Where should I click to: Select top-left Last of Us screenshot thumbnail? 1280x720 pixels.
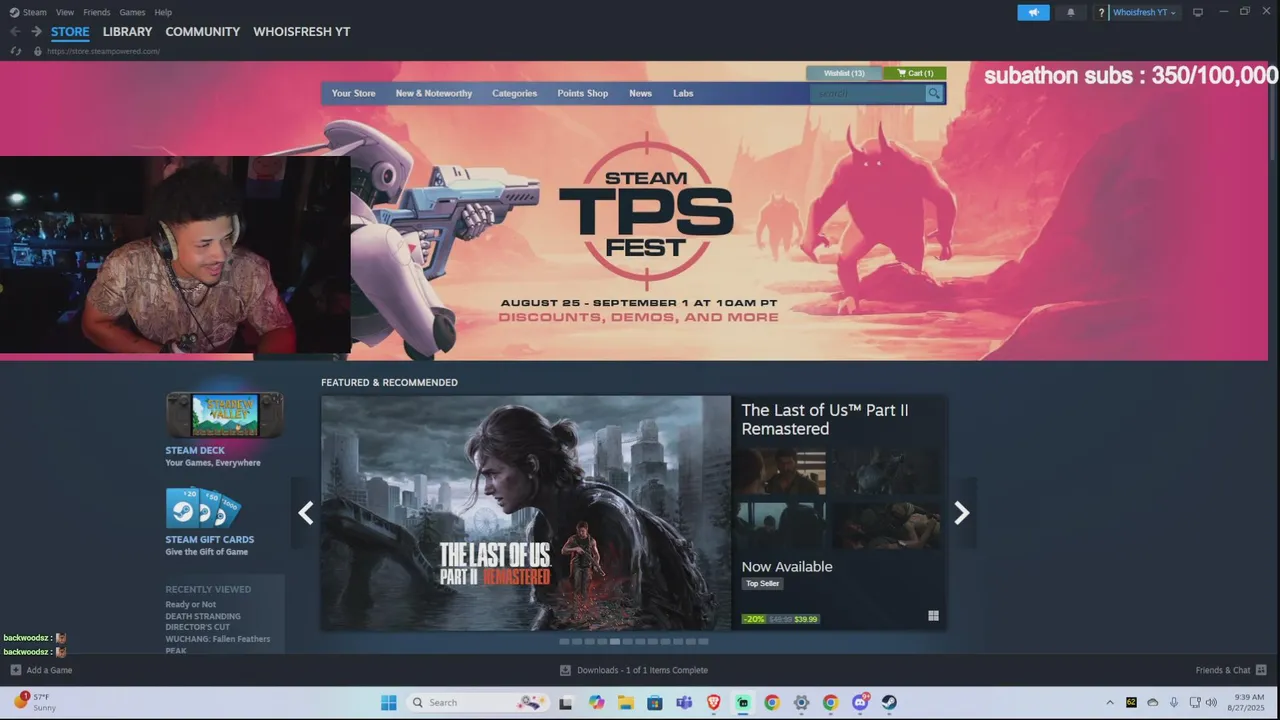pos(779,471)
